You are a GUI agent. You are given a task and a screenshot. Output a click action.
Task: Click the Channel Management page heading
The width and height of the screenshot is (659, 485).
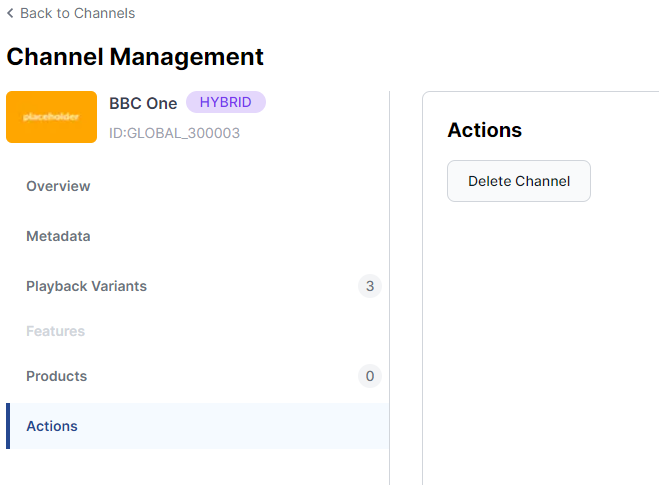coord(135,57)
